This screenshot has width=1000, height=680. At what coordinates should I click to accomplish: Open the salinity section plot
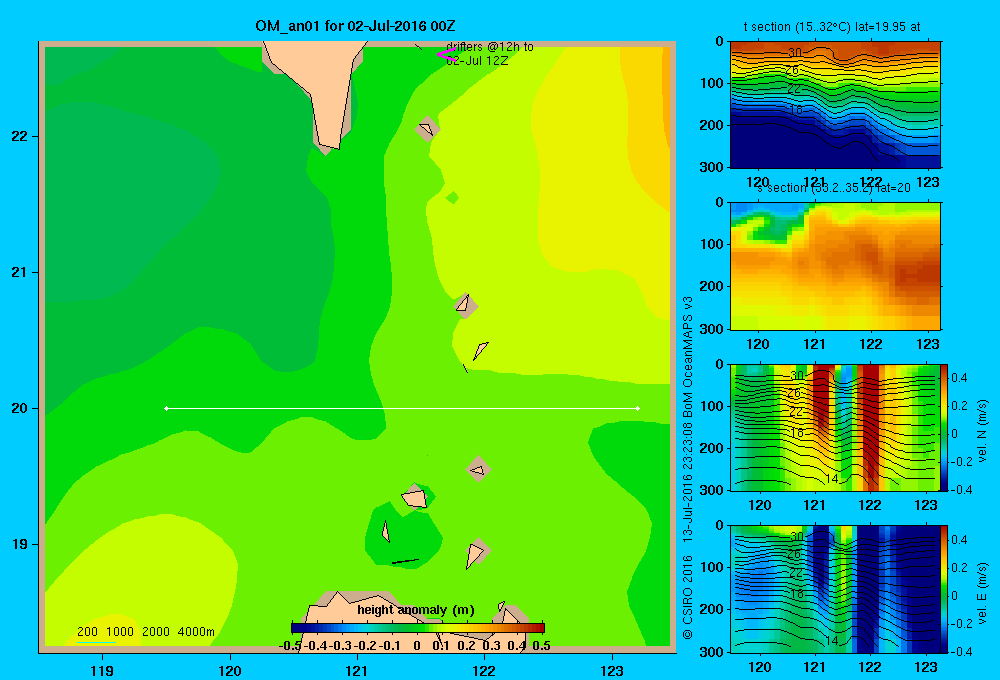point(835,266)
